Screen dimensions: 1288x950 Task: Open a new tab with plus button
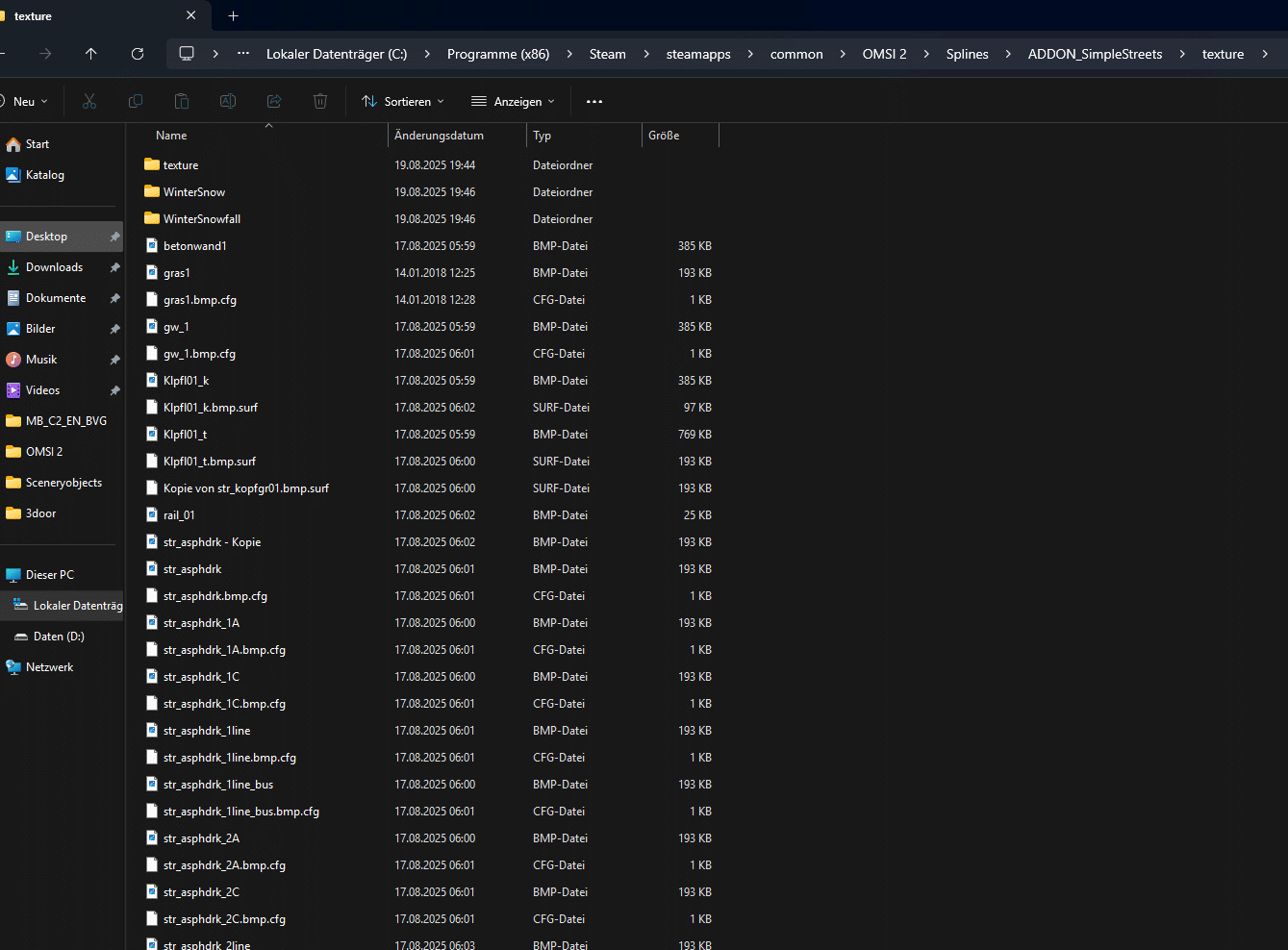coord(233,15)
